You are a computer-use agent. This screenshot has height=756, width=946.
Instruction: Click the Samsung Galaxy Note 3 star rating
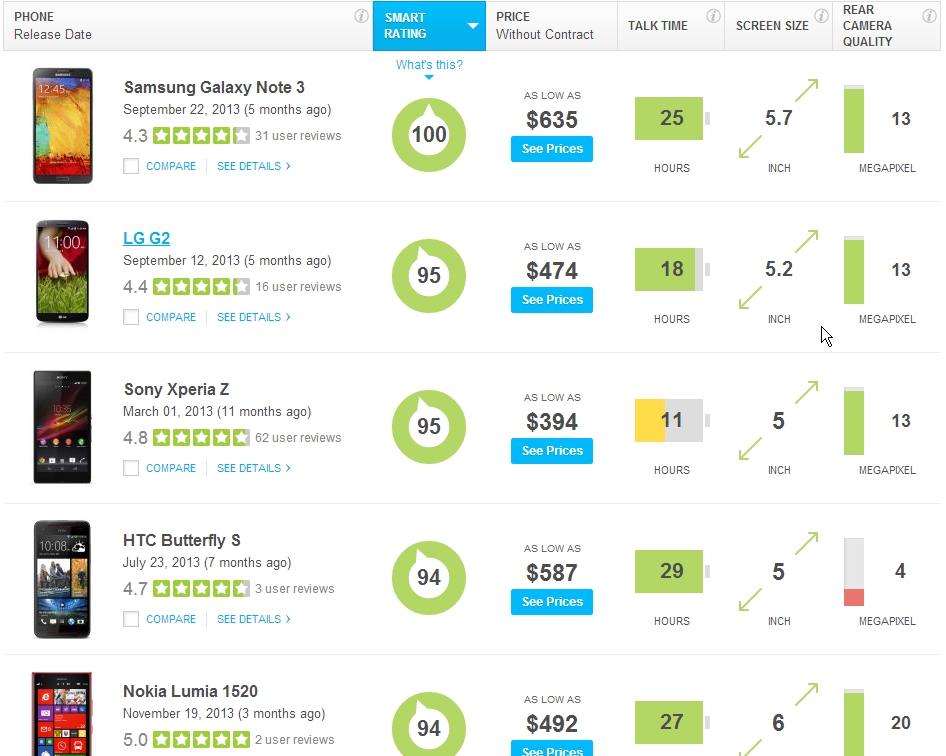[201, 136]
